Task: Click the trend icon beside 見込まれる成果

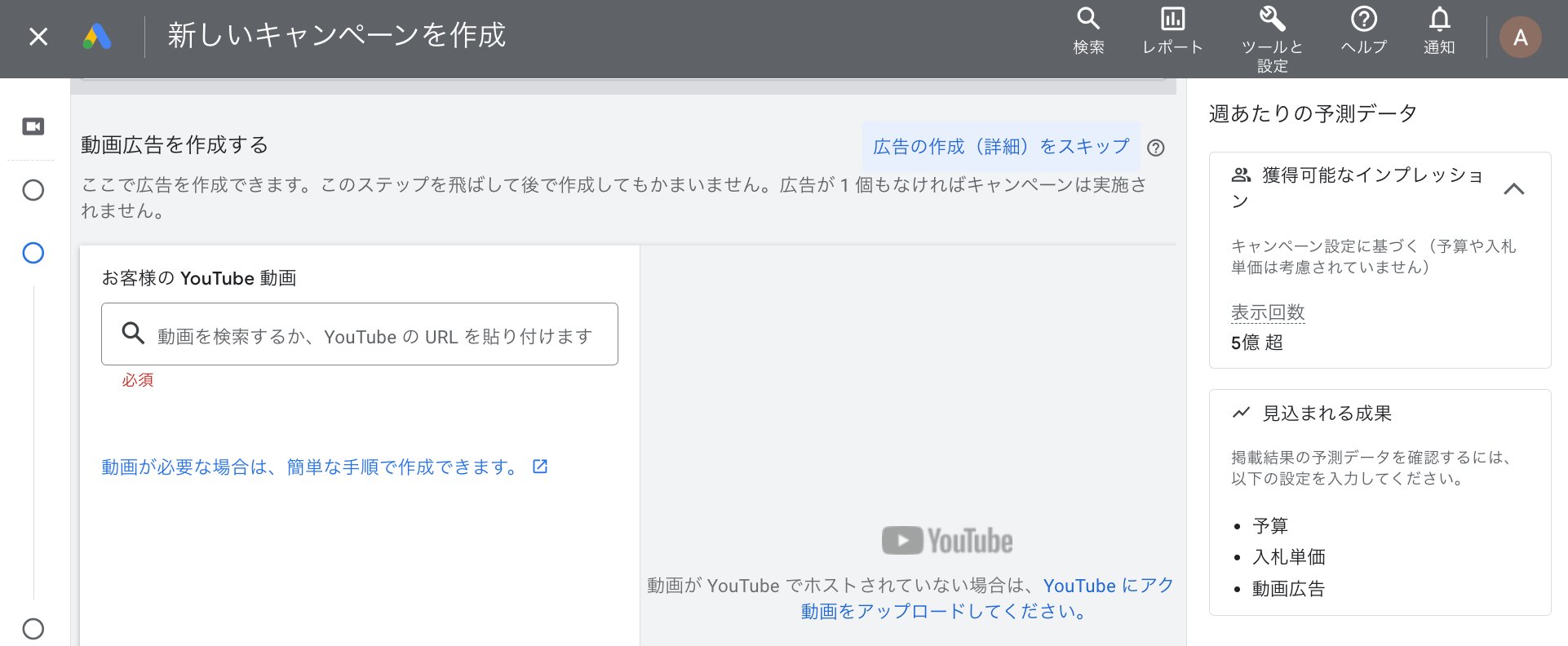Action: pos(1241,413)
